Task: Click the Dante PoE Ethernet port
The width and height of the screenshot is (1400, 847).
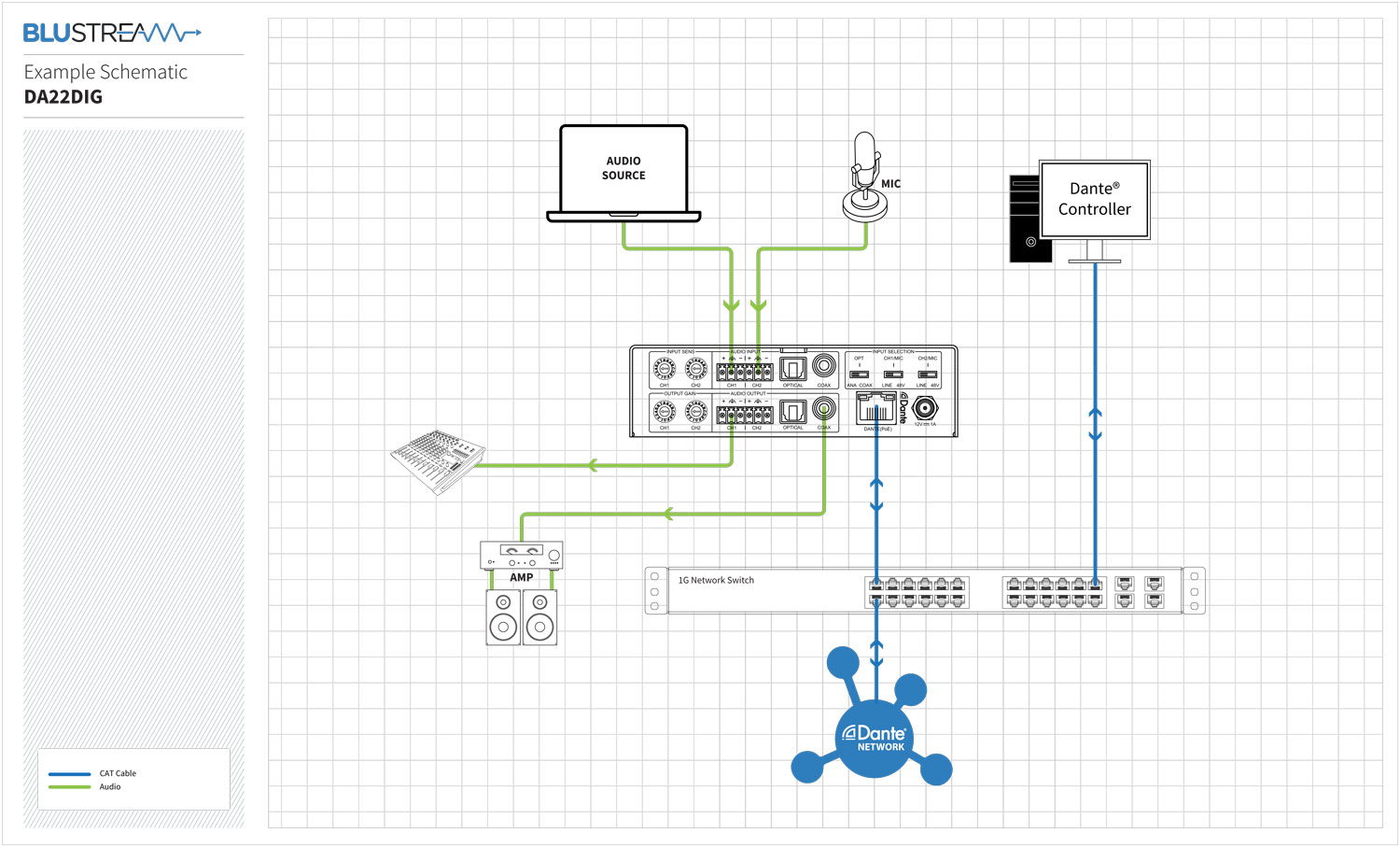Action: coord(875,409)
